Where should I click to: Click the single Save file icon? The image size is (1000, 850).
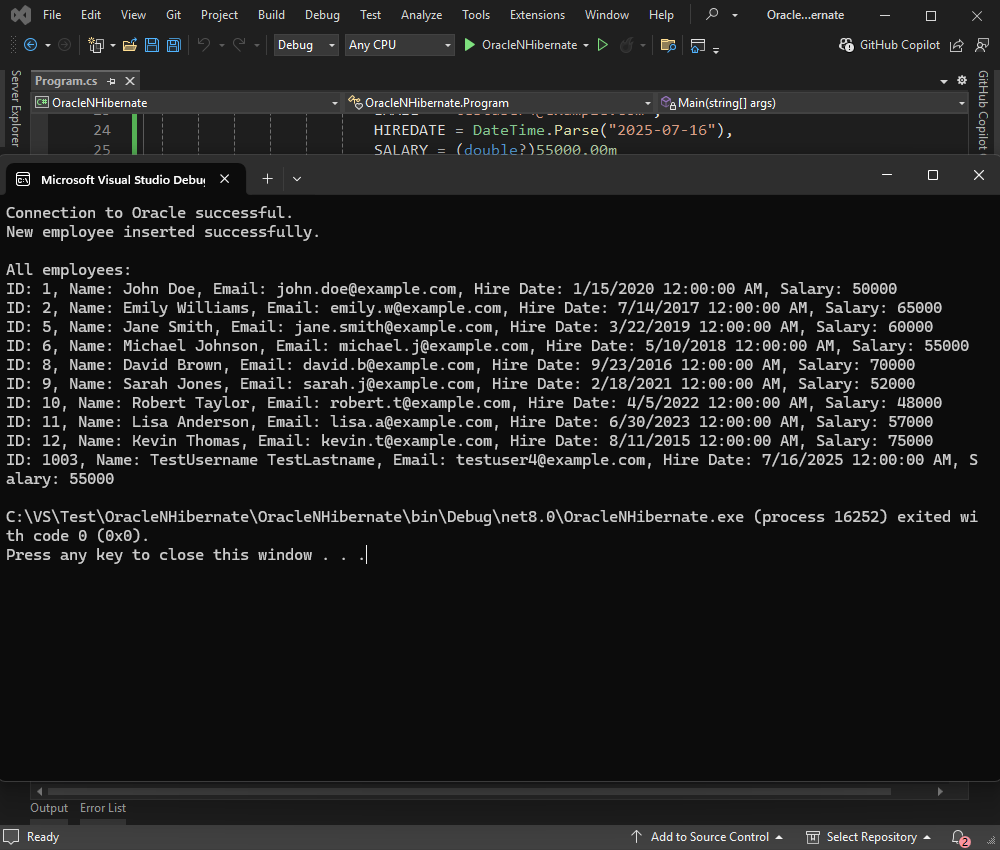(x=150, y=45)
